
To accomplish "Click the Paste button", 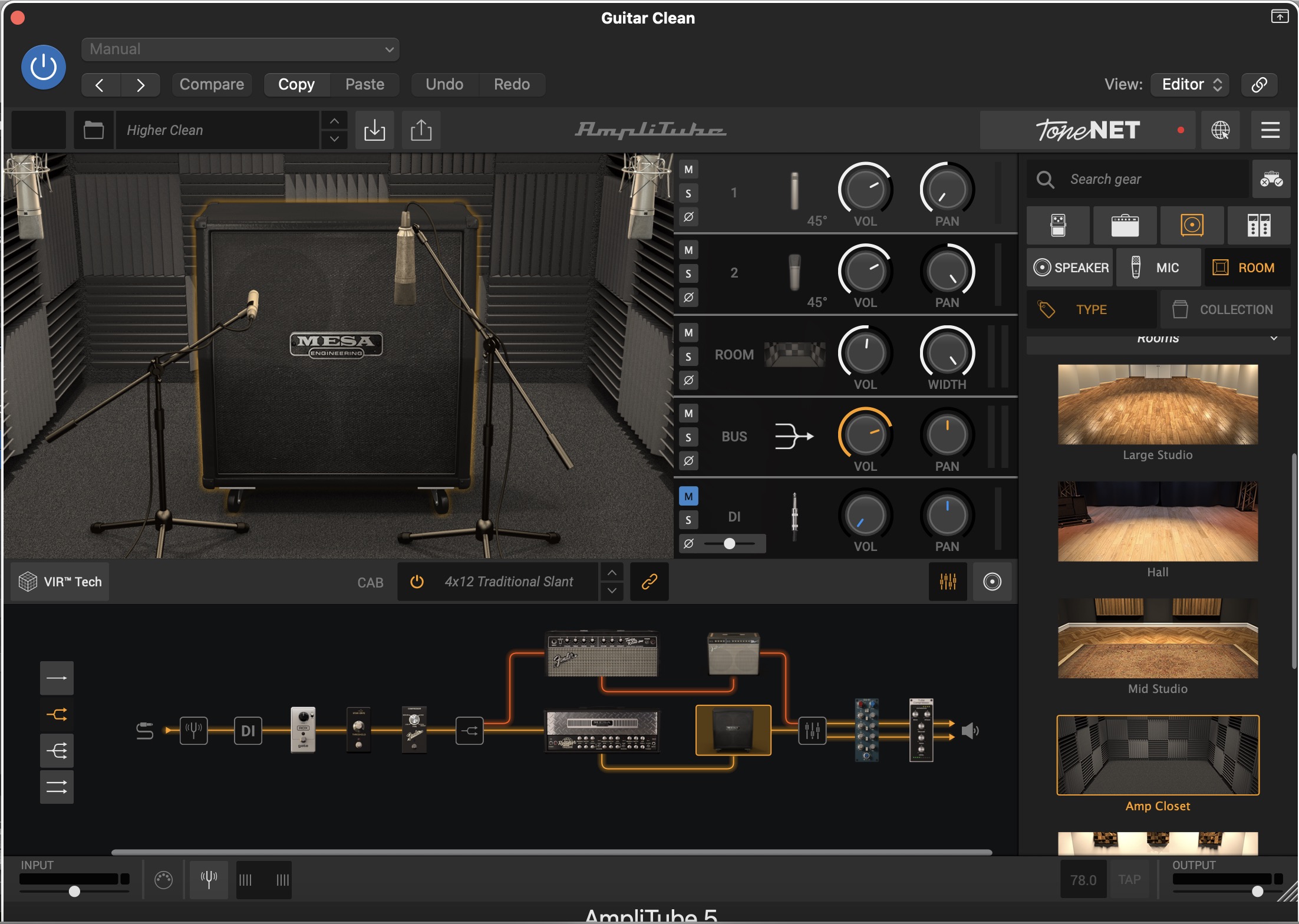I will (x=365, y=84).
